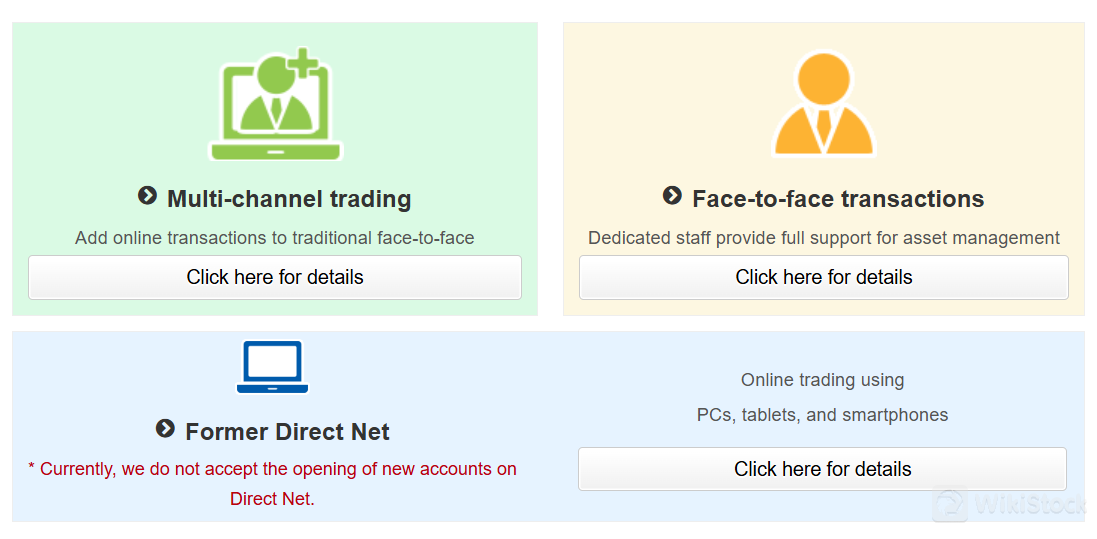Open the Former Direct Net heading link
The image size is (1097, 539).
(288, 431)
